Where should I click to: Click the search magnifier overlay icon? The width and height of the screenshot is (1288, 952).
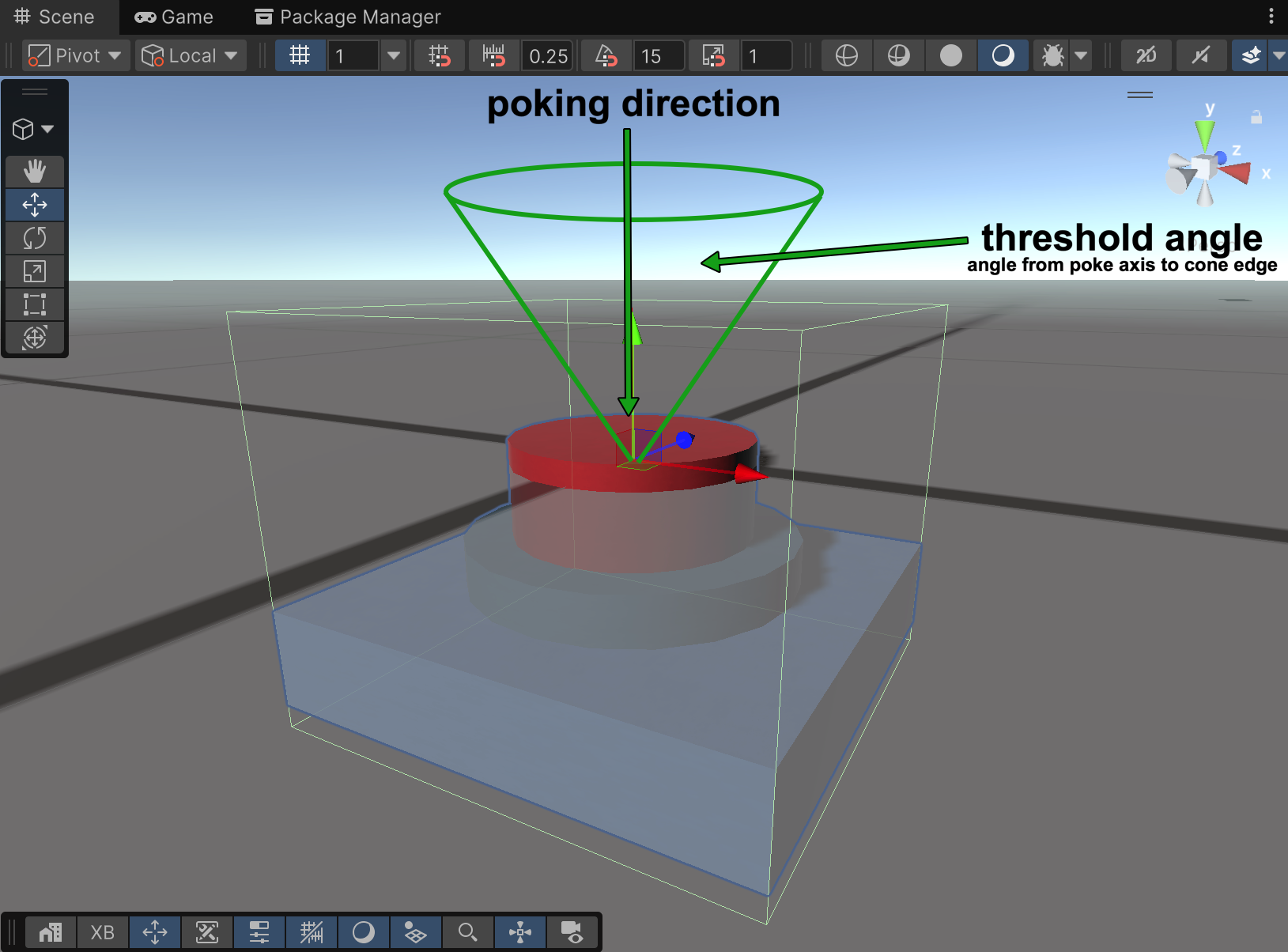point(468,932)
